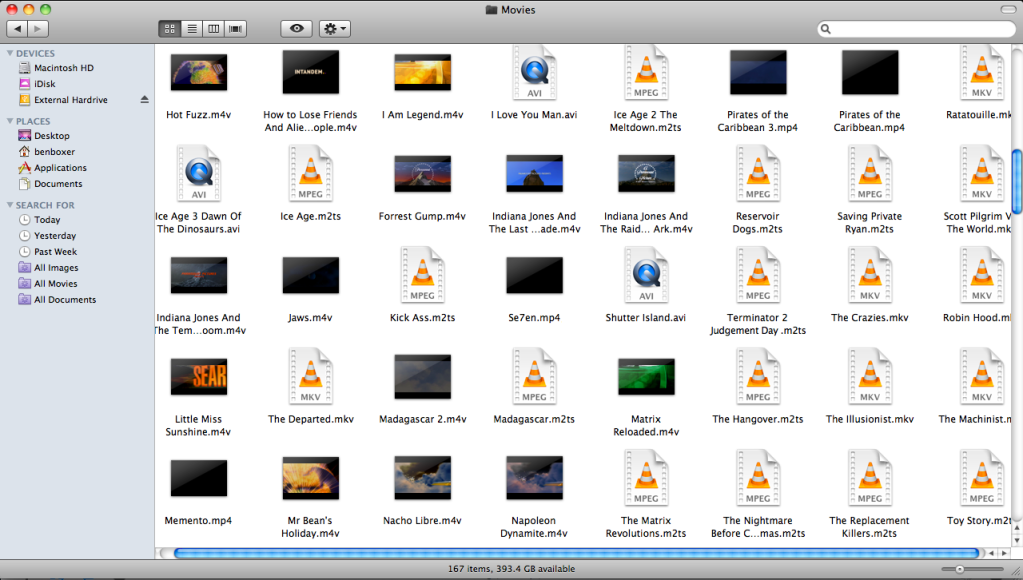The image size is (1023, 580).
Task: Click the Napoleon Dynamite.m4v file name
Action: pos(534,527)
